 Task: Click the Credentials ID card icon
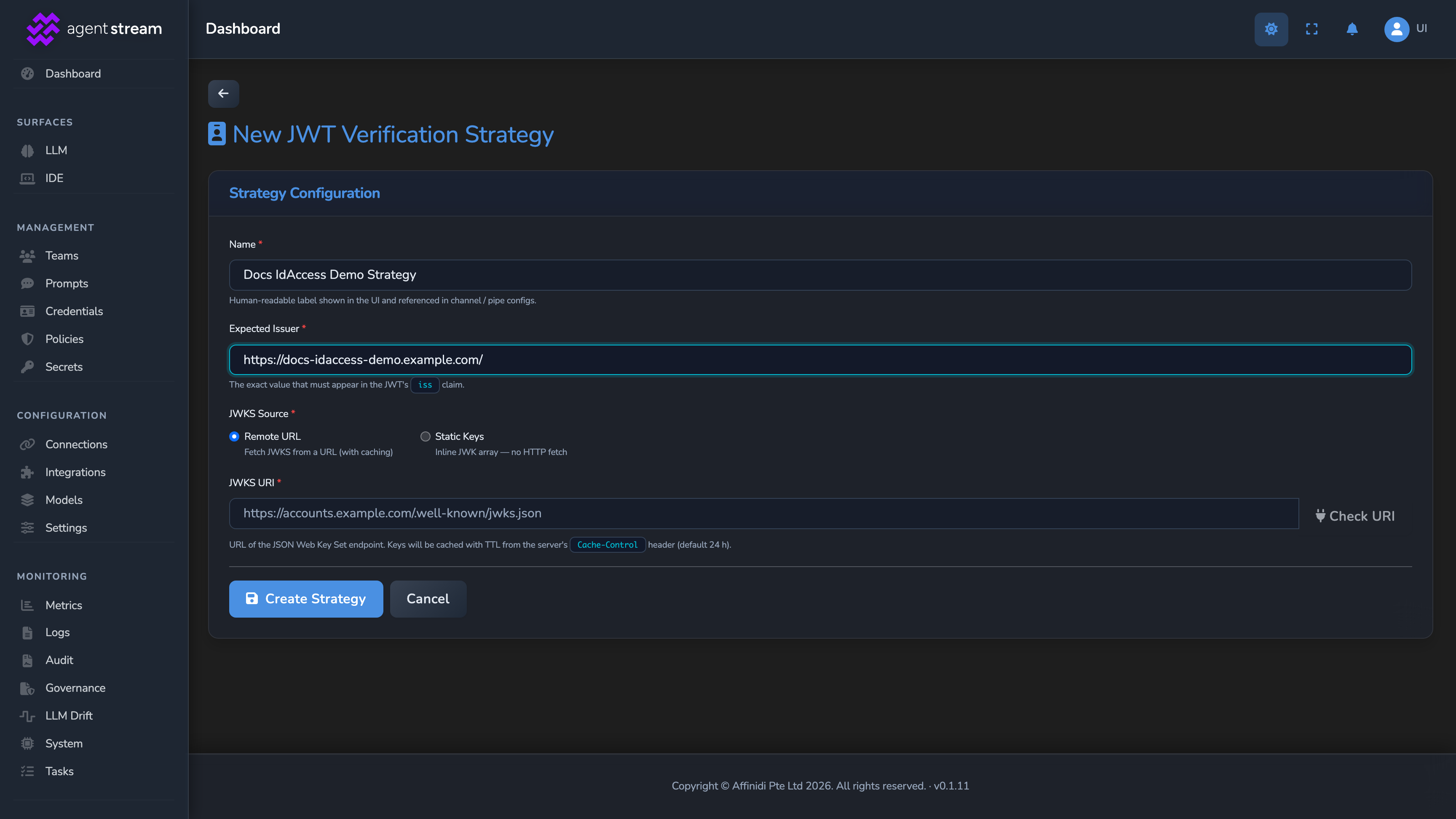[x=27, y=311]
